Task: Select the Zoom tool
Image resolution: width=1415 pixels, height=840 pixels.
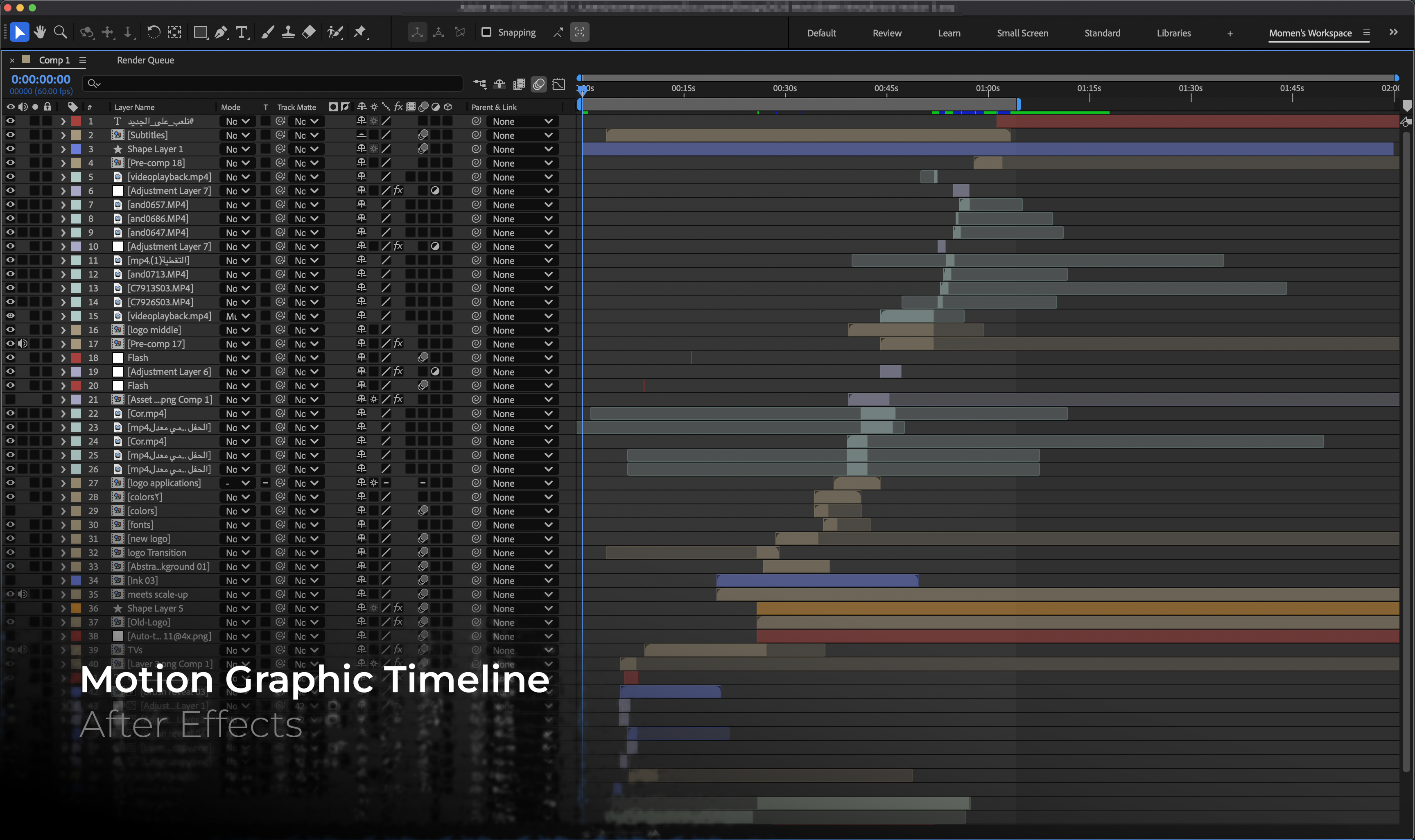Action: tap(61, 32)
